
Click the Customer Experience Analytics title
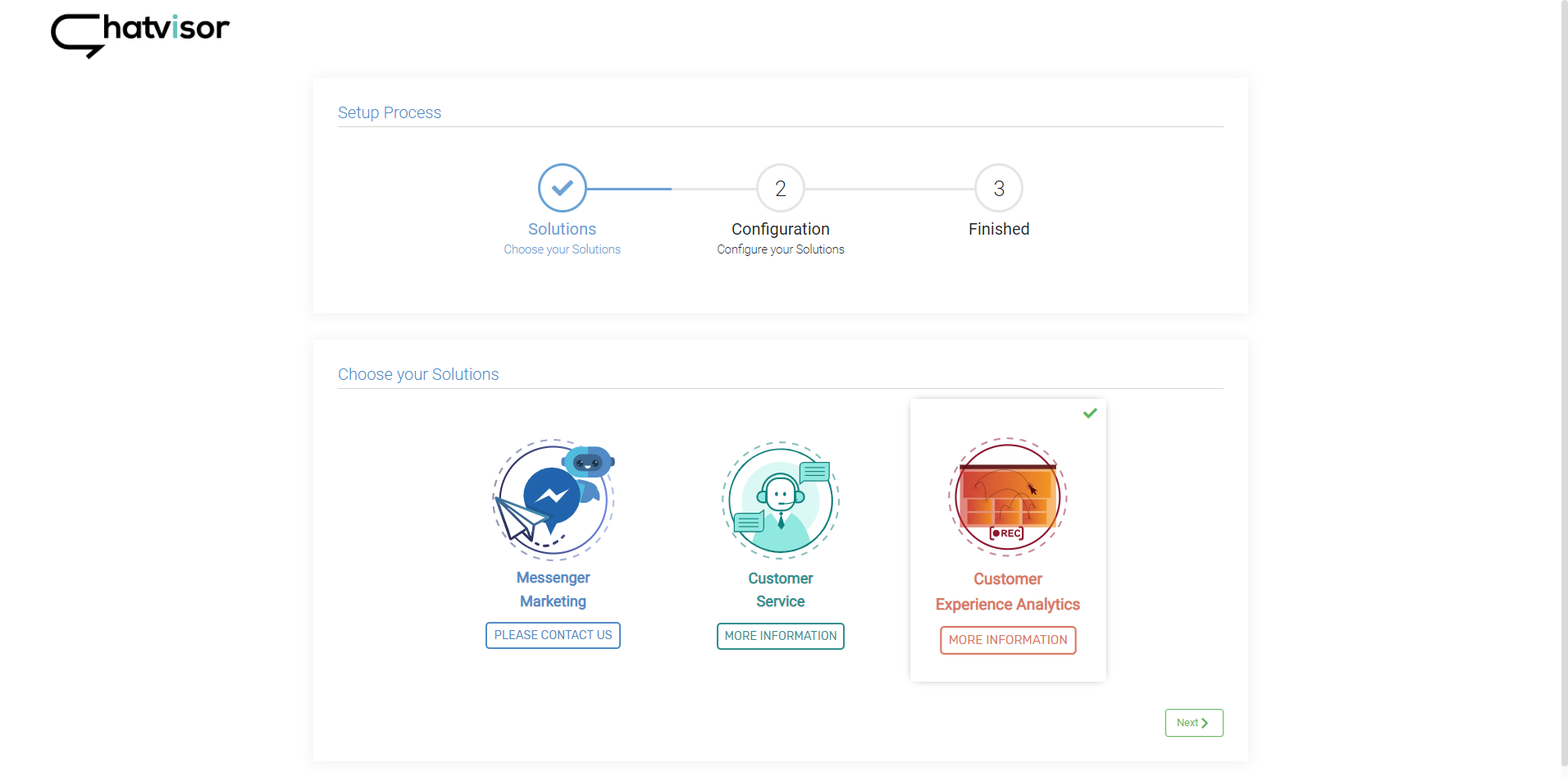(1008, 592)
